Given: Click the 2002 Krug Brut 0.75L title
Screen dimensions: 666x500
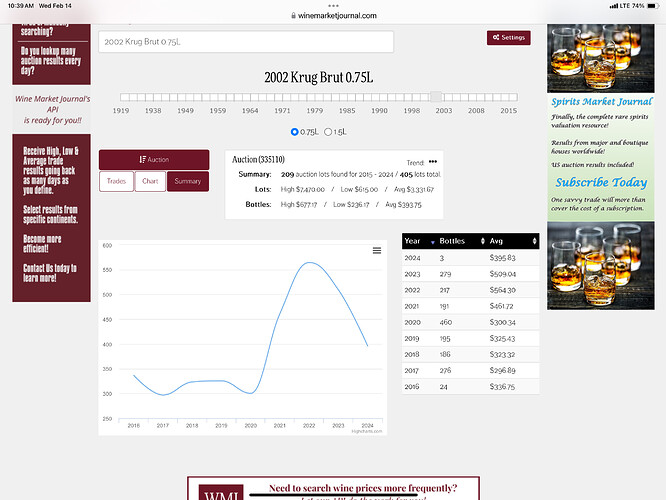Looking at the screenshot, I should (x=319, y=78).
